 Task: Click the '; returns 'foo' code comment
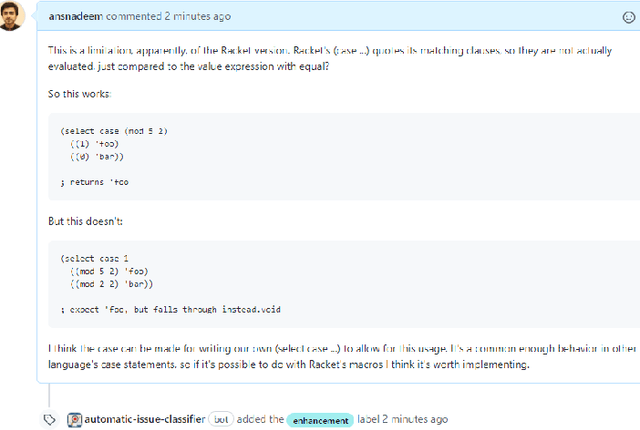pyautogui.click(x=96, y=184)
